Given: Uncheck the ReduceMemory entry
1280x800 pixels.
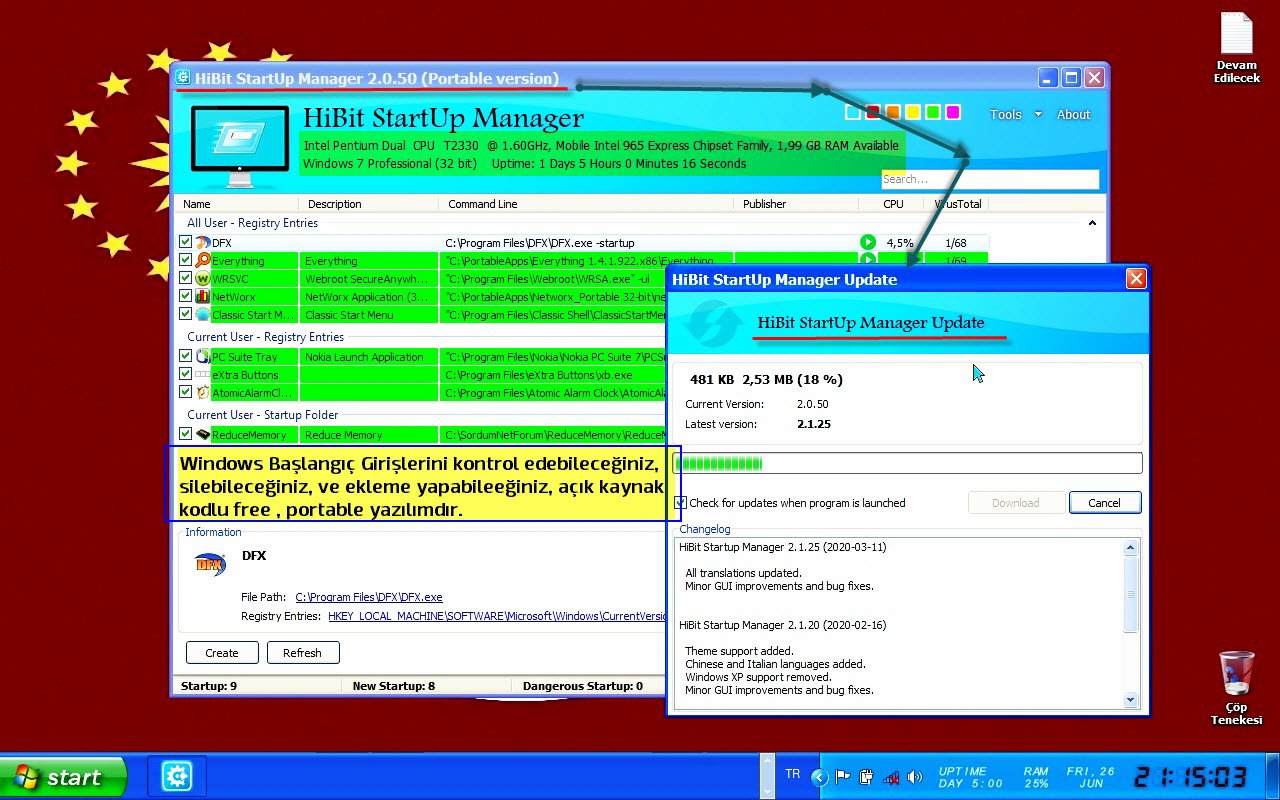Looking at the screenshot, I should pos(186,435).
